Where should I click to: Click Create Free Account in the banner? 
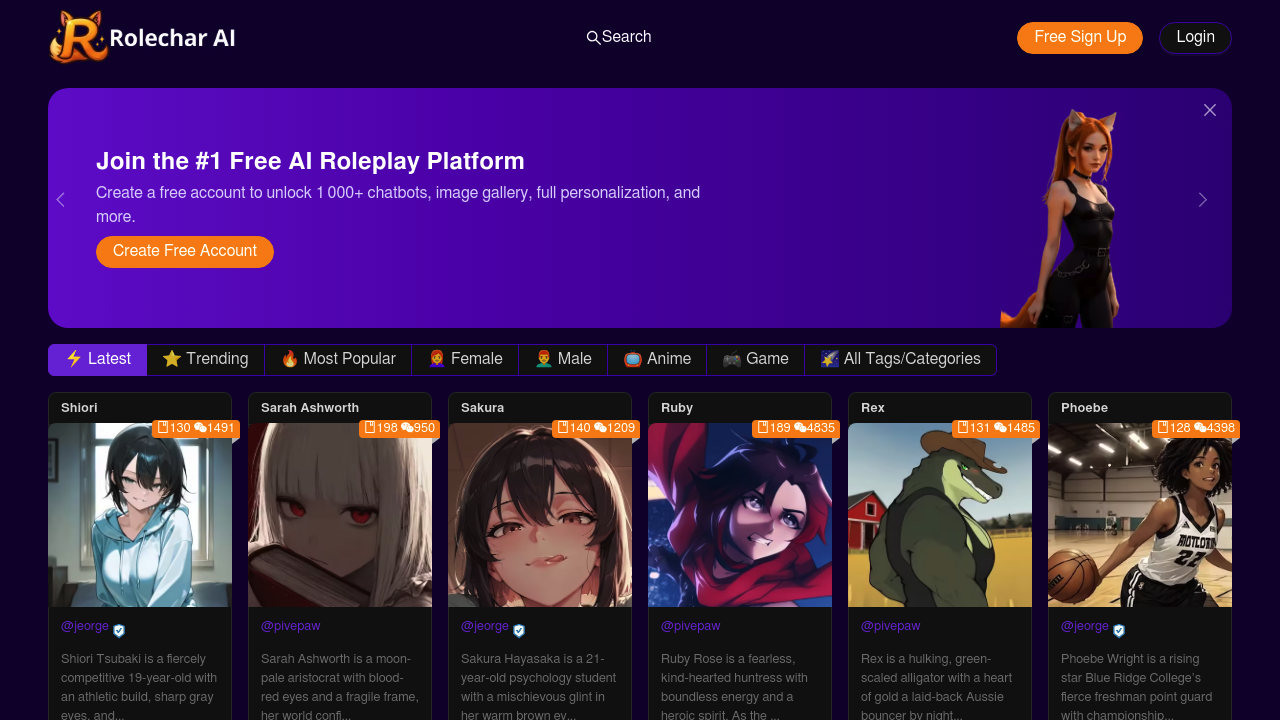pos(185,252)
